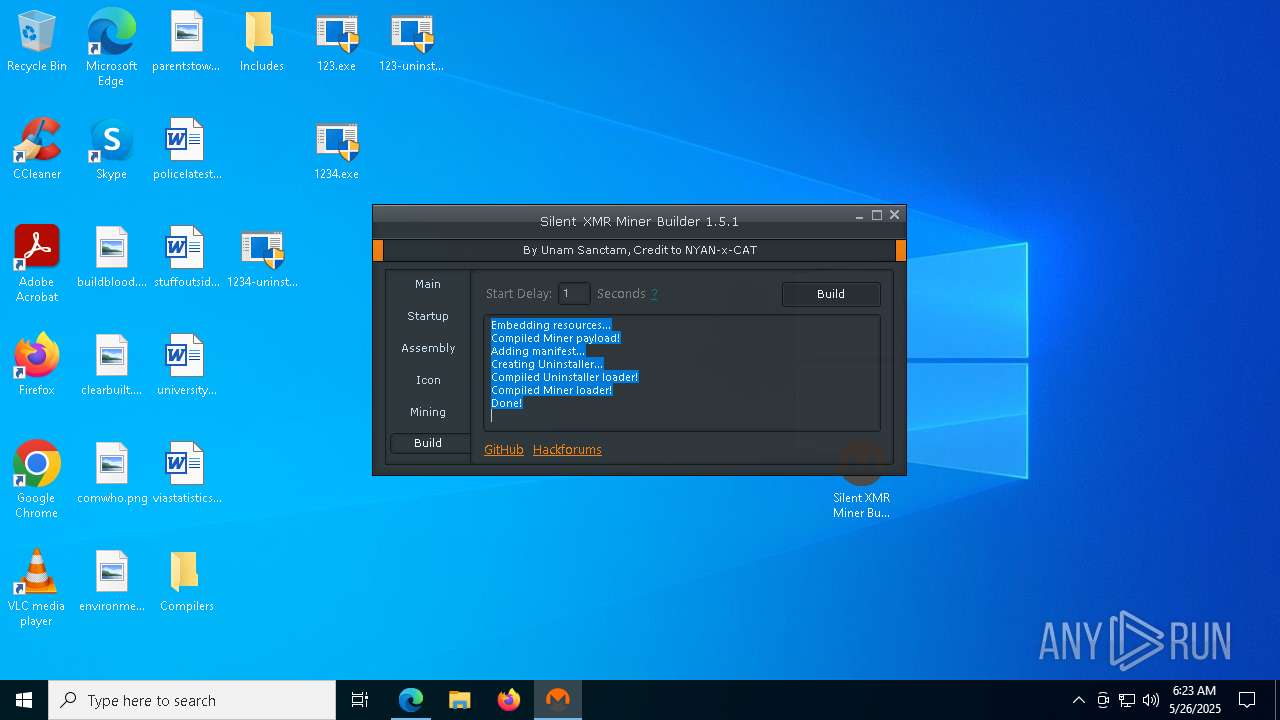Open File Explorer from taskbar
The width and height of the screenshot is (1280, 720).
point(459,700)
